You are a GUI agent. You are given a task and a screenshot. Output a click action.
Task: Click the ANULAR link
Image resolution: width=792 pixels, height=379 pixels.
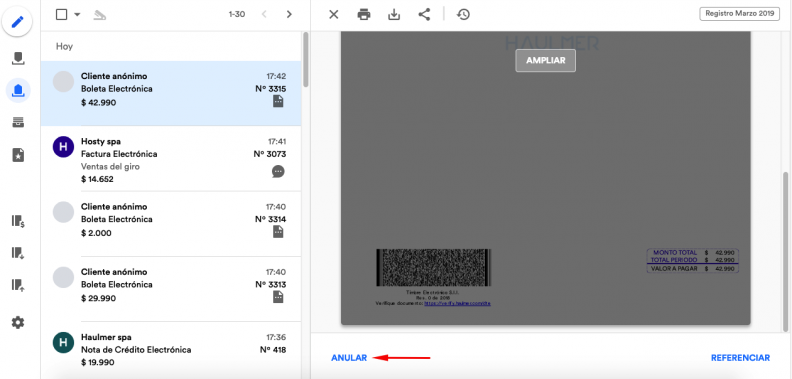click(349, 358)
